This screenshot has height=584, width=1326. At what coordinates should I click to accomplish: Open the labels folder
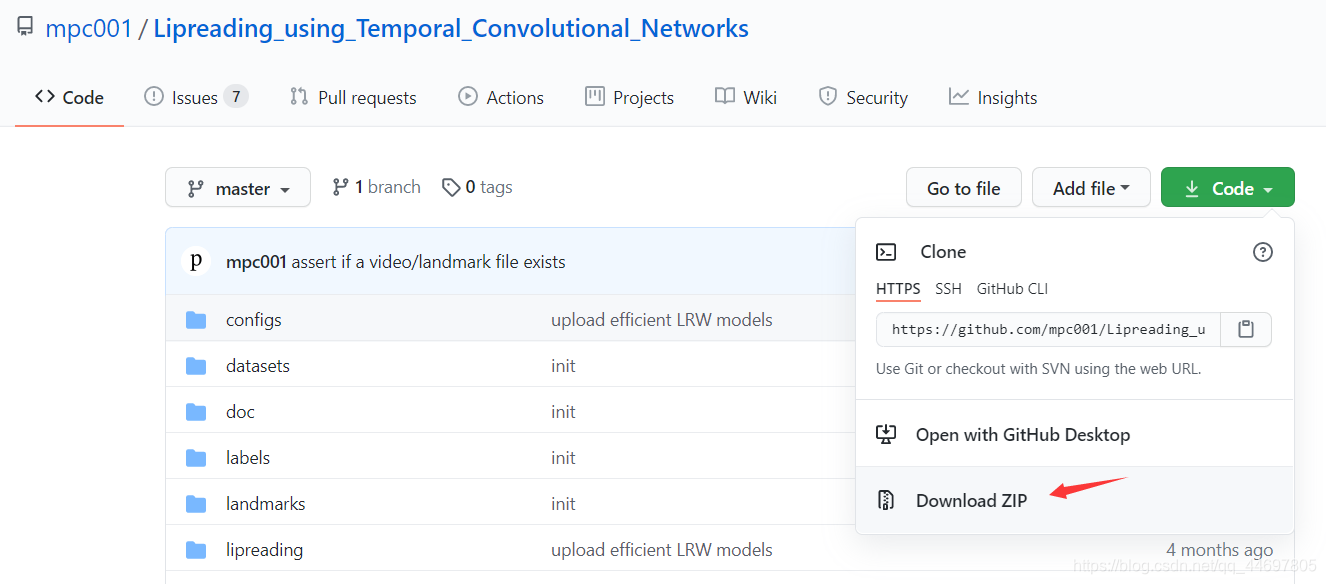point(248,458)
